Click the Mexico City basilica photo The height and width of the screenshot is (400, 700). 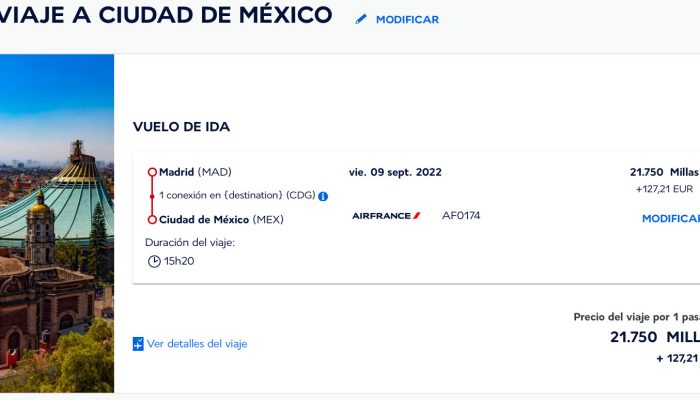(57, 223)
